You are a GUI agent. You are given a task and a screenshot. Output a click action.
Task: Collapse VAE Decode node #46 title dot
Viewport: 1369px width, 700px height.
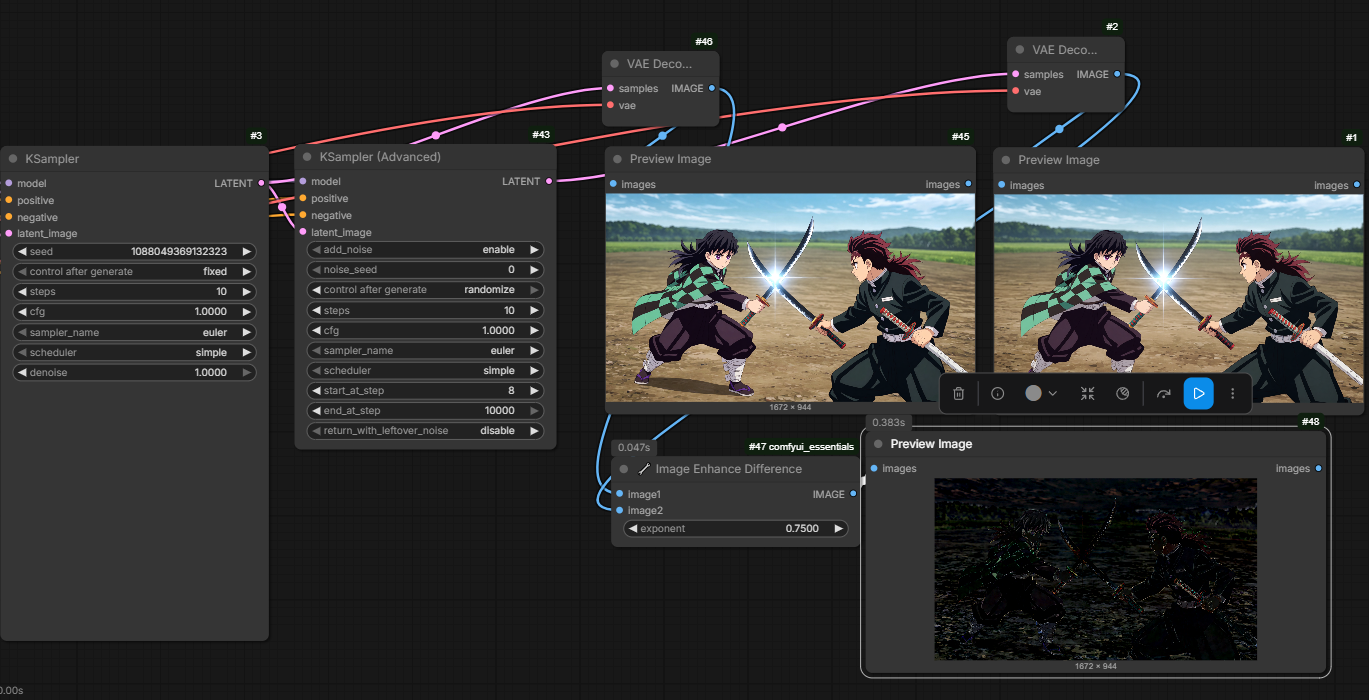615,64
